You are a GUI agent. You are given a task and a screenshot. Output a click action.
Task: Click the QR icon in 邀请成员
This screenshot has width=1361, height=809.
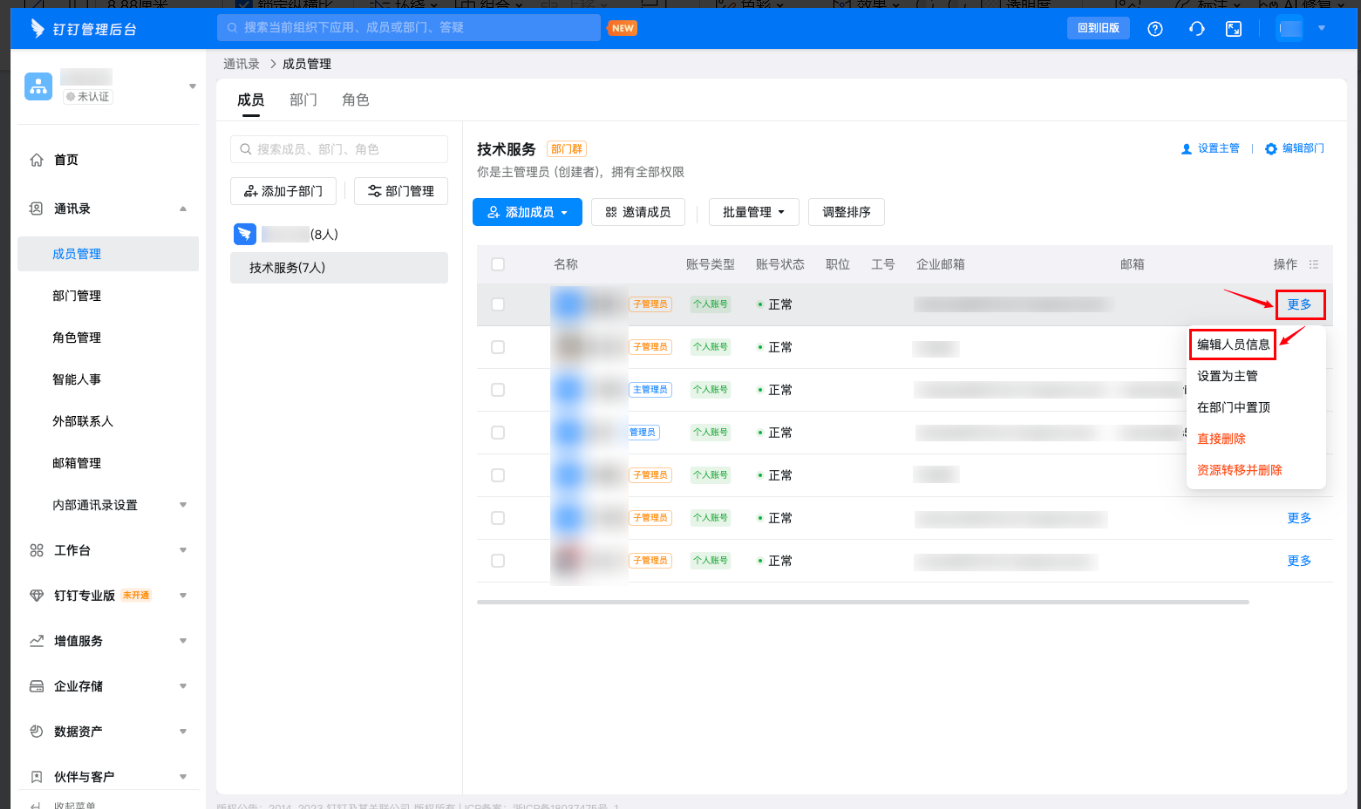tap(611, 212)
